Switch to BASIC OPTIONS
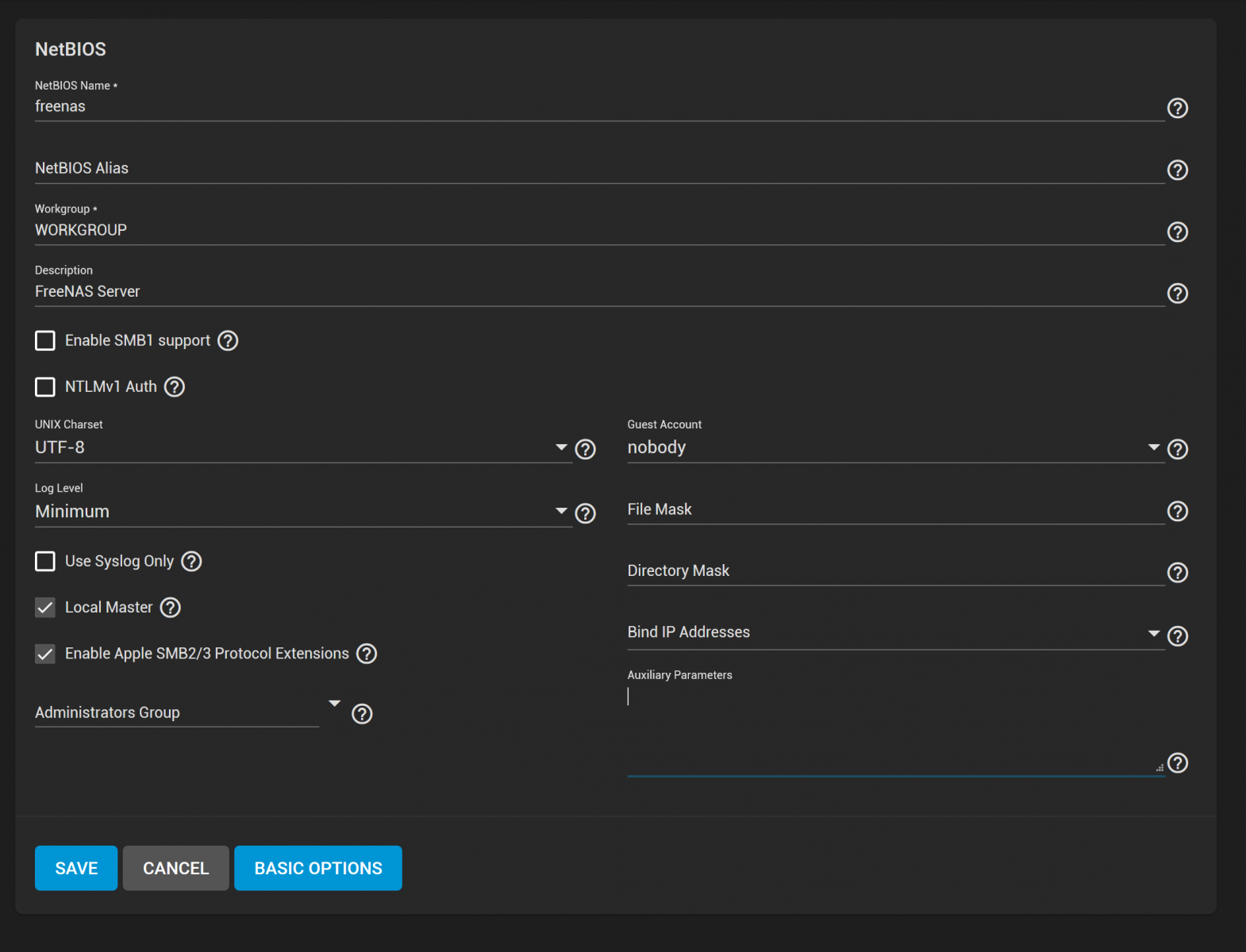 click(x=318, y=868)
